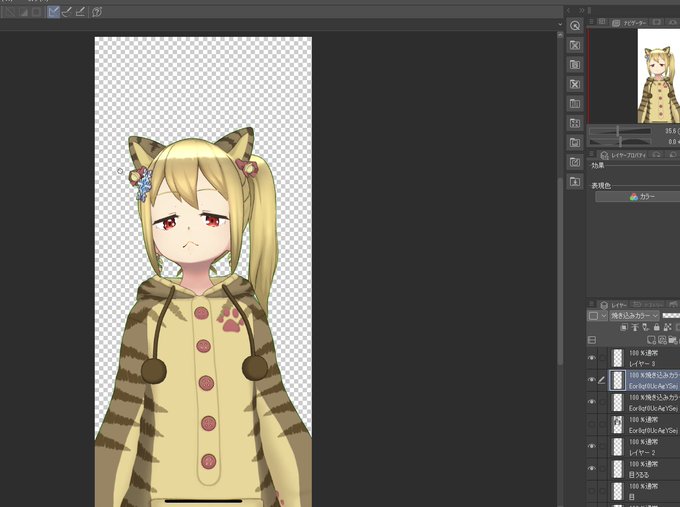Toggle the lock layer padlock icon

tap(657, 327)
